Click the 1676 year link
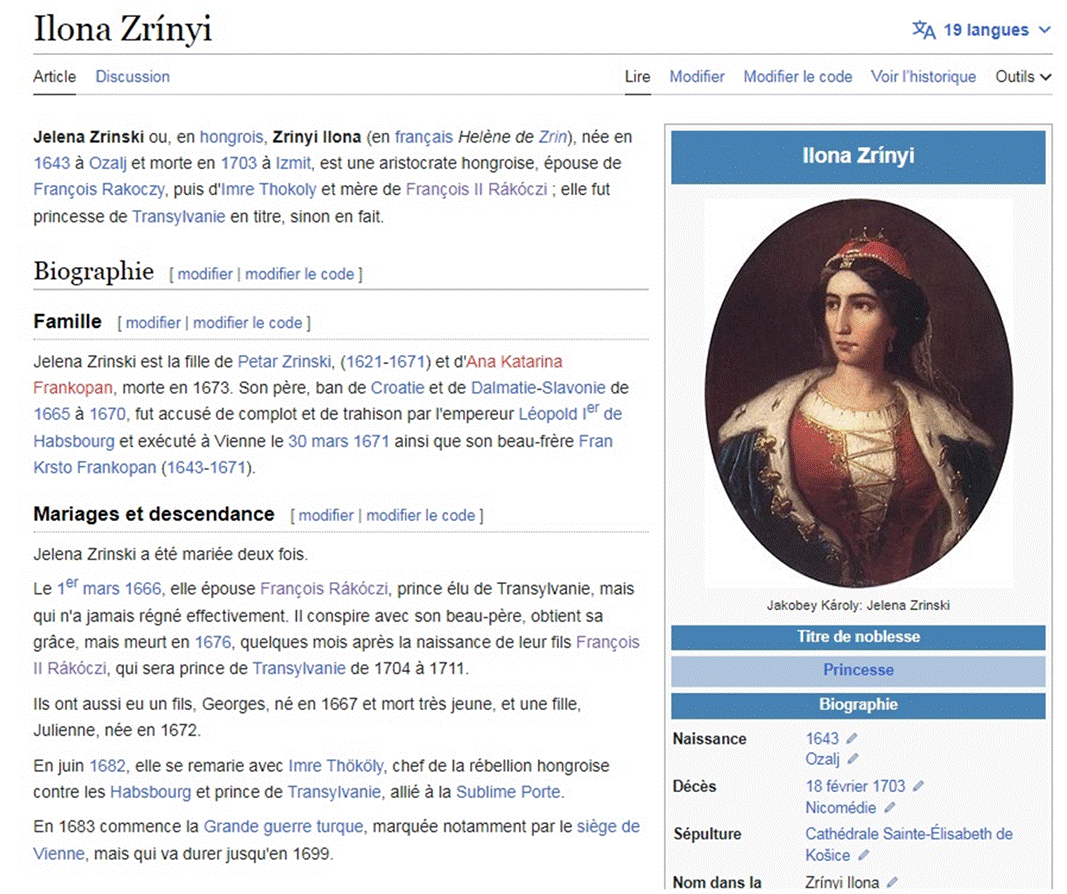 213,642
